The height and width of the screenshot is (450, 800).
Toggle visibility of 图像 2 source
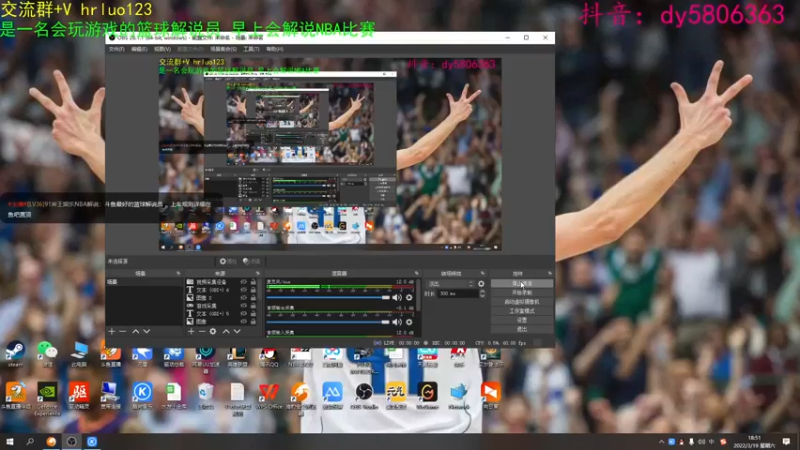coord(244,298)
